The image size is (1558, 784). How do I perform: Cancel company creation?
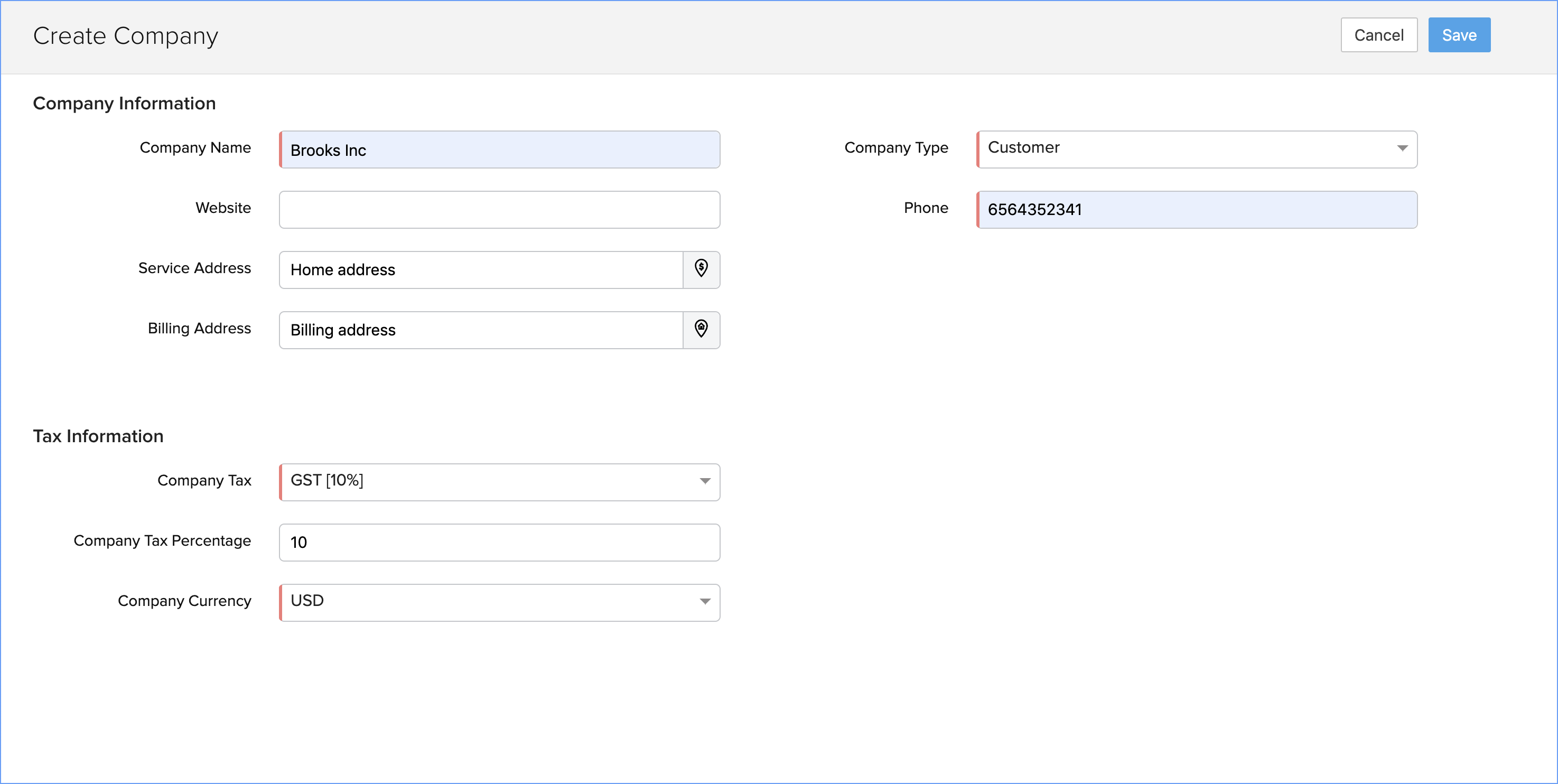(x=1378, y=35)
